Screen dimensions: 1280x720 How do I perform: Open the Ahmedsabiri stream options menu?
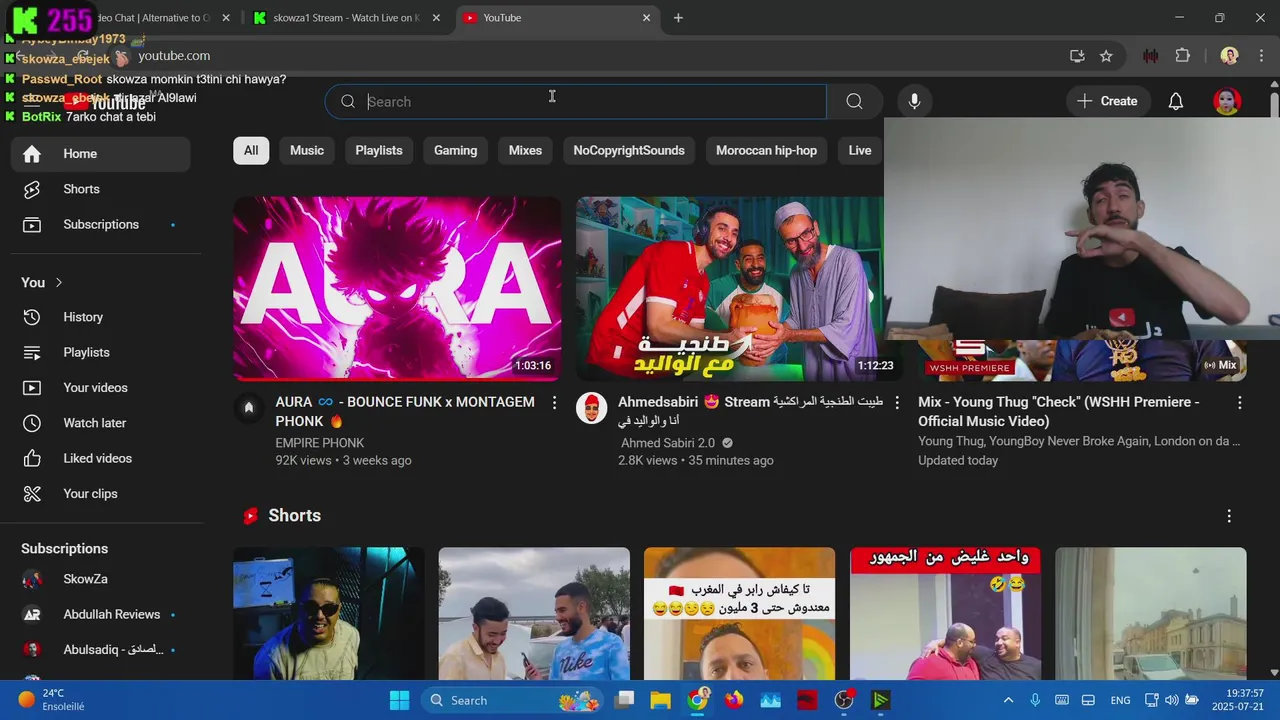coord(897,402)
